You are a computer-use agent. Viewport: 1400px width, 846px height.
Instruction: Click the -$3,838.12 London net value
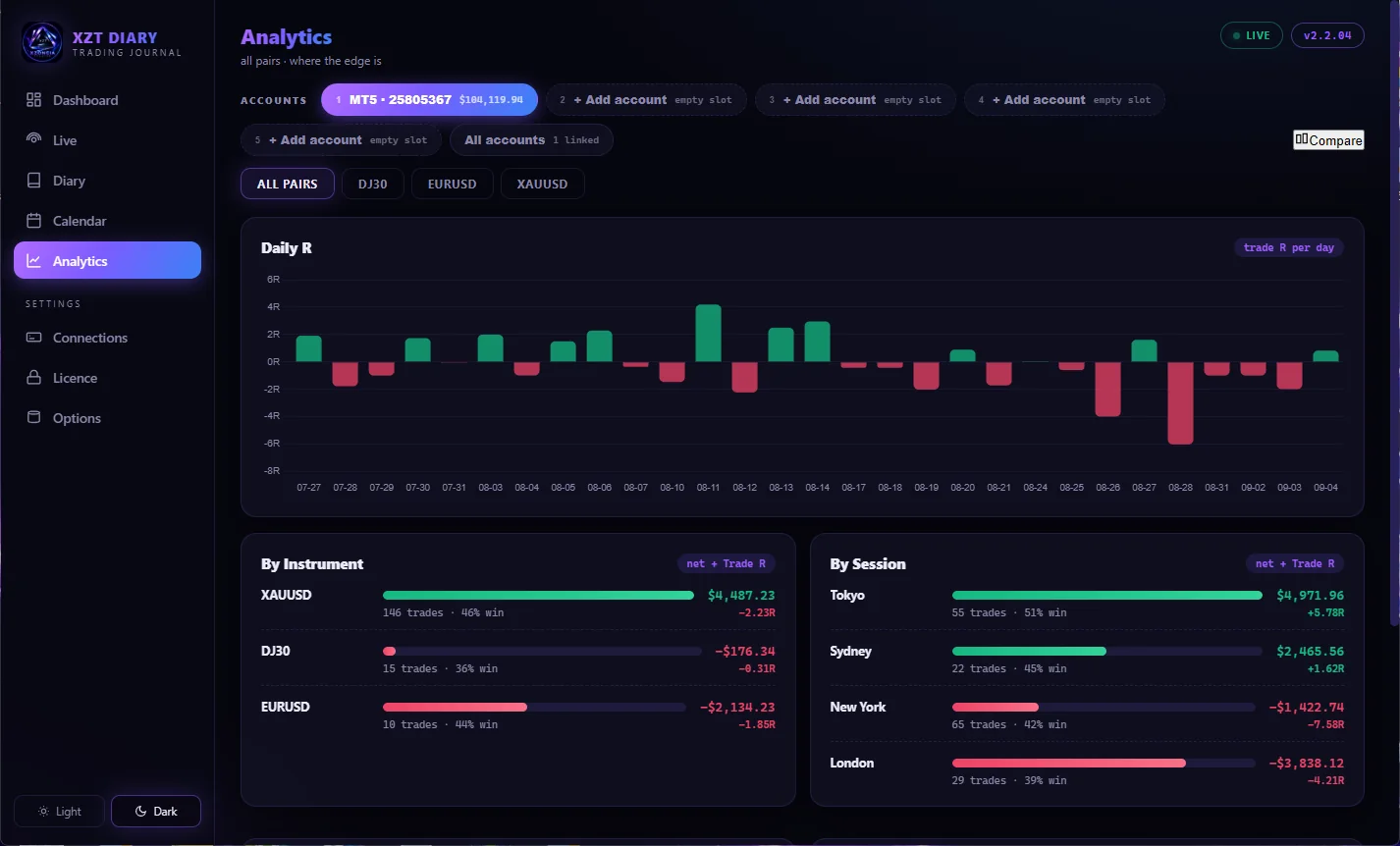1306,764
